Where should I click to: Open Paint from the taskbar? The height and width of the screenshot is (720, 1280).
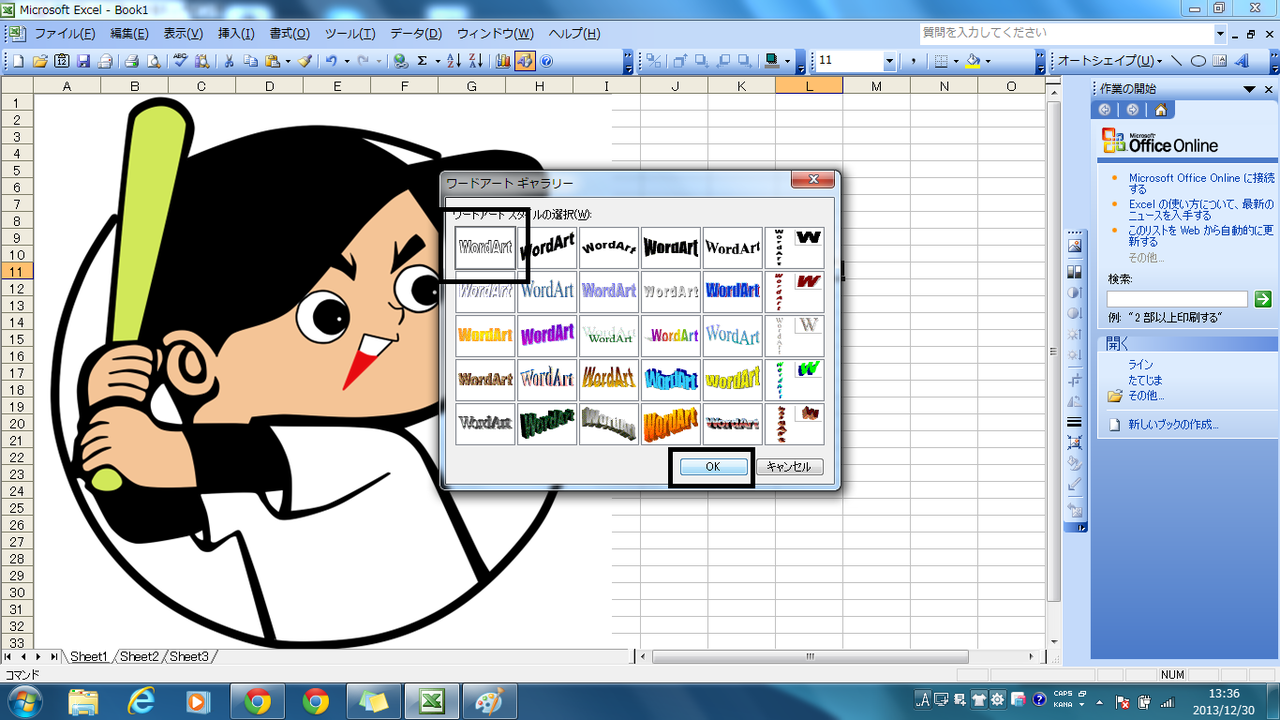click(489, 701)
